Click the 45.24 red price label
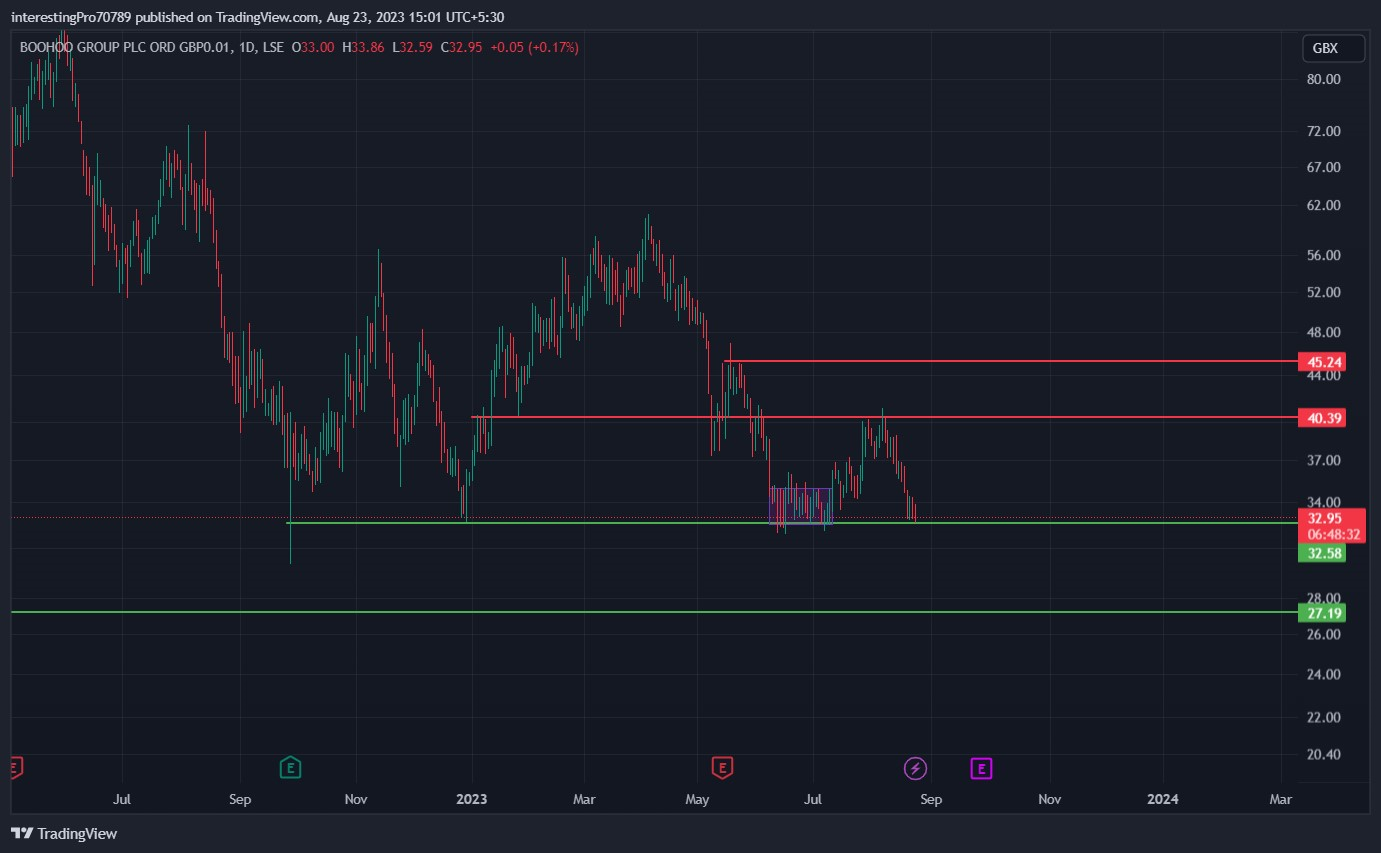 tap(1321, 361)
